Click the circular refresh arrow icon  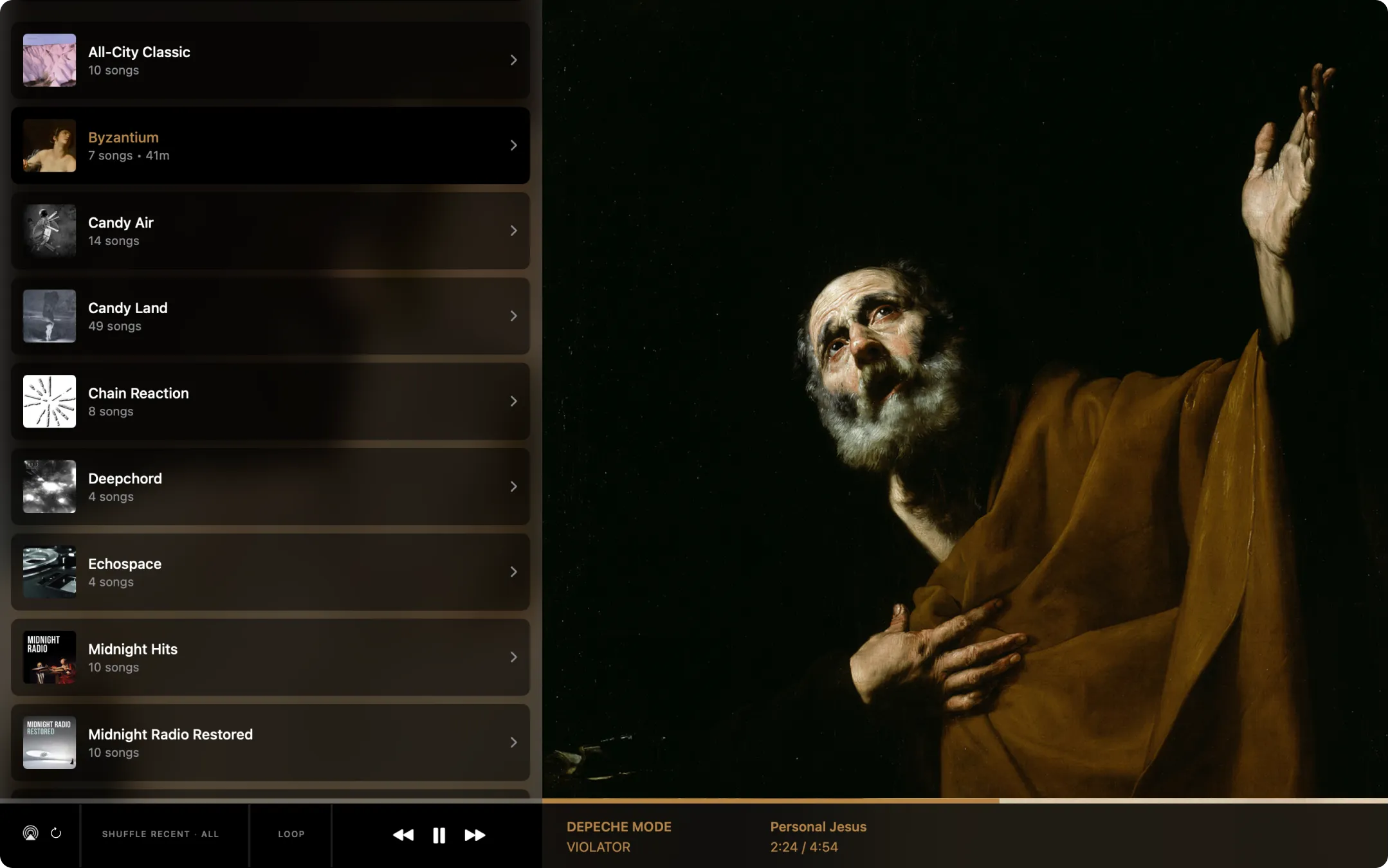point(56,833)
